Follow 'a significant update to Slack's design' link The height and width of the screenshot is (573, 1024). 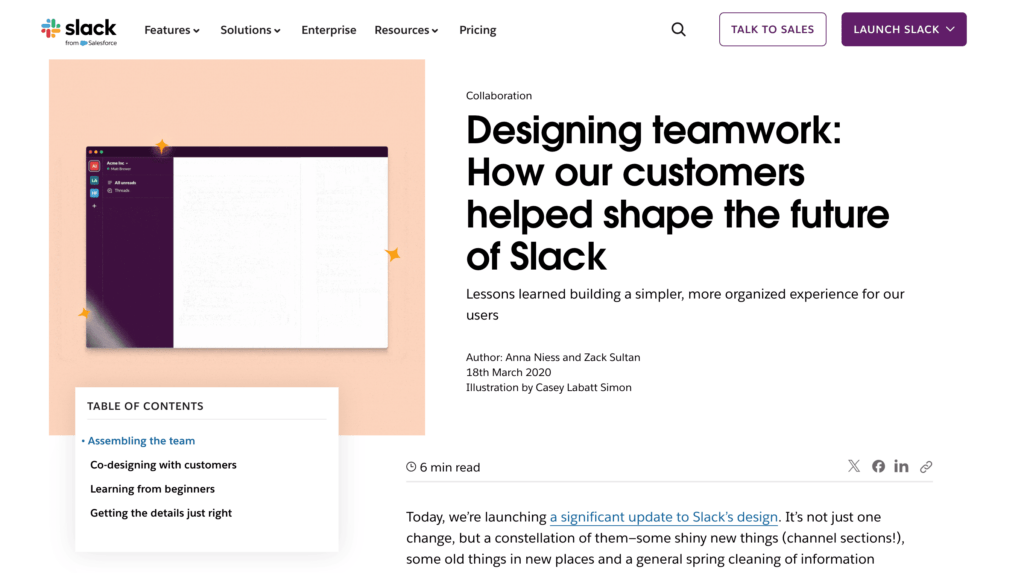coord(663,517)
